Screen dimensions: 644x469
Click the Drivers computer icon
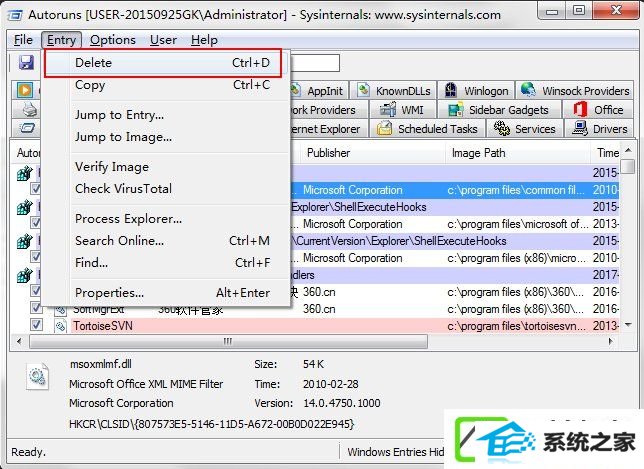[x=580, y=128]
